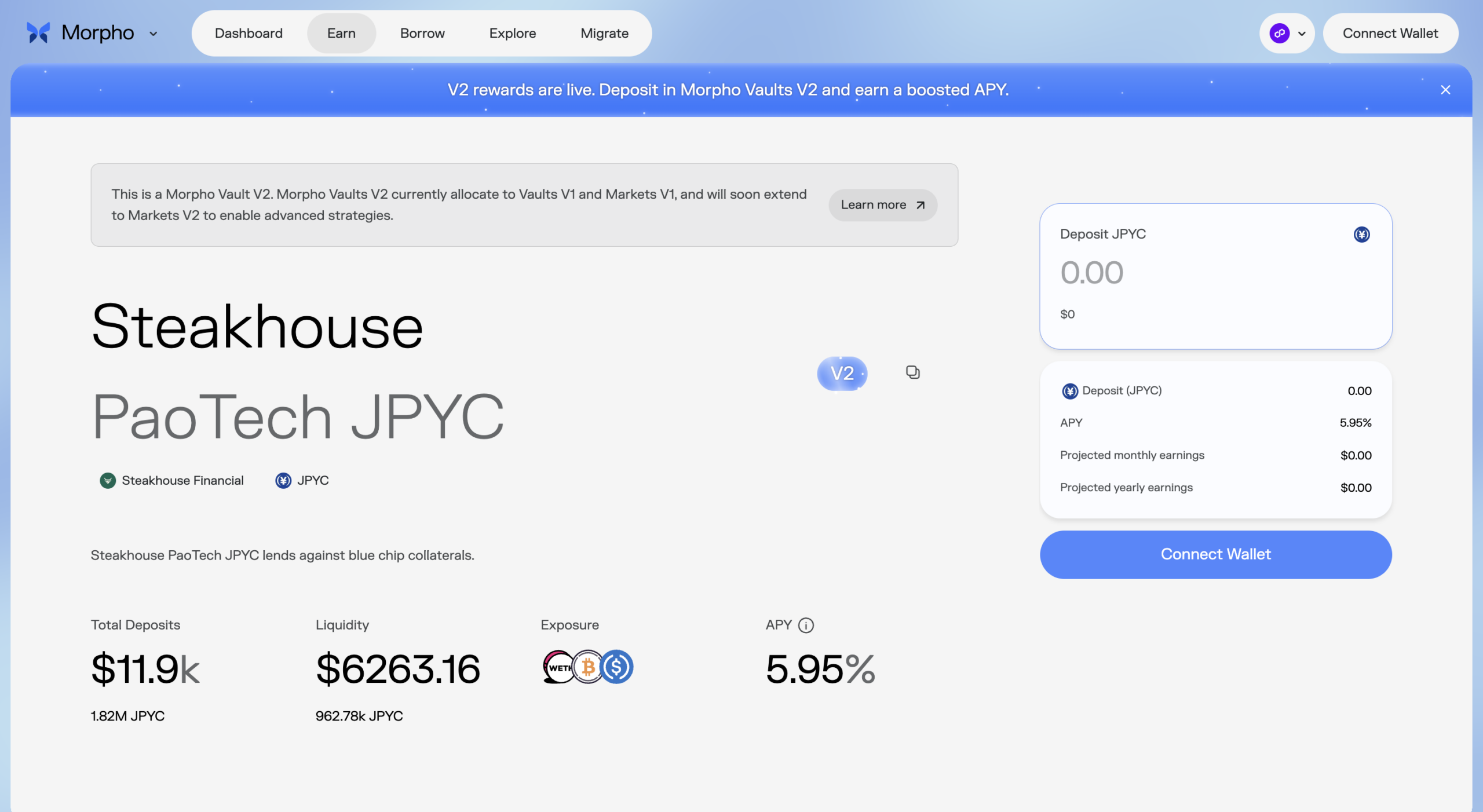The width and height of the screenshot is (1483, 812).
Task: Click the copy vault address icon
Action: click(x=912, y=372)
